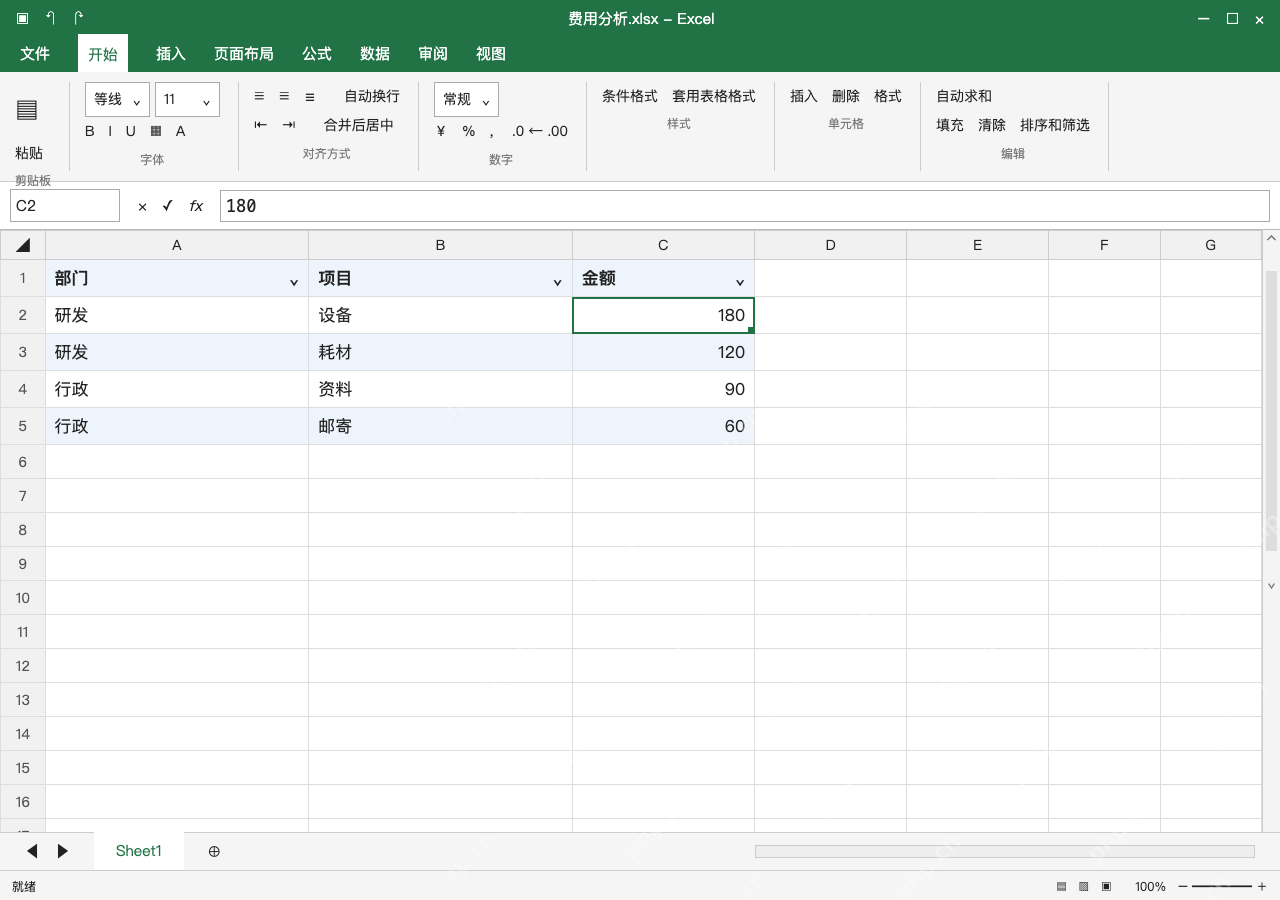The height and width of the screenshot is (900, 1280).
Task: Switch to Normal view in status bar
Action: pos(1062,886)
